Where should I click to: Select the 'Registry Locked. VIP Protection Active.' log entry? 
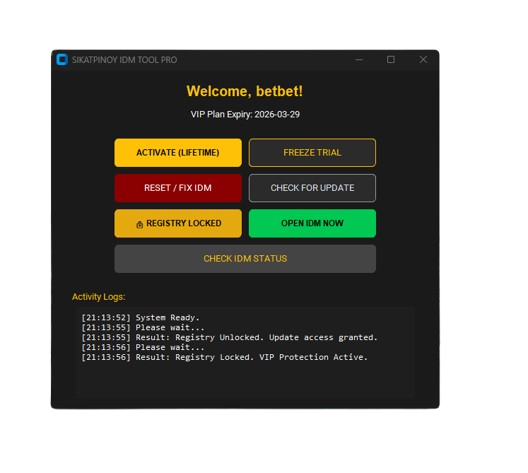[225, 357]
